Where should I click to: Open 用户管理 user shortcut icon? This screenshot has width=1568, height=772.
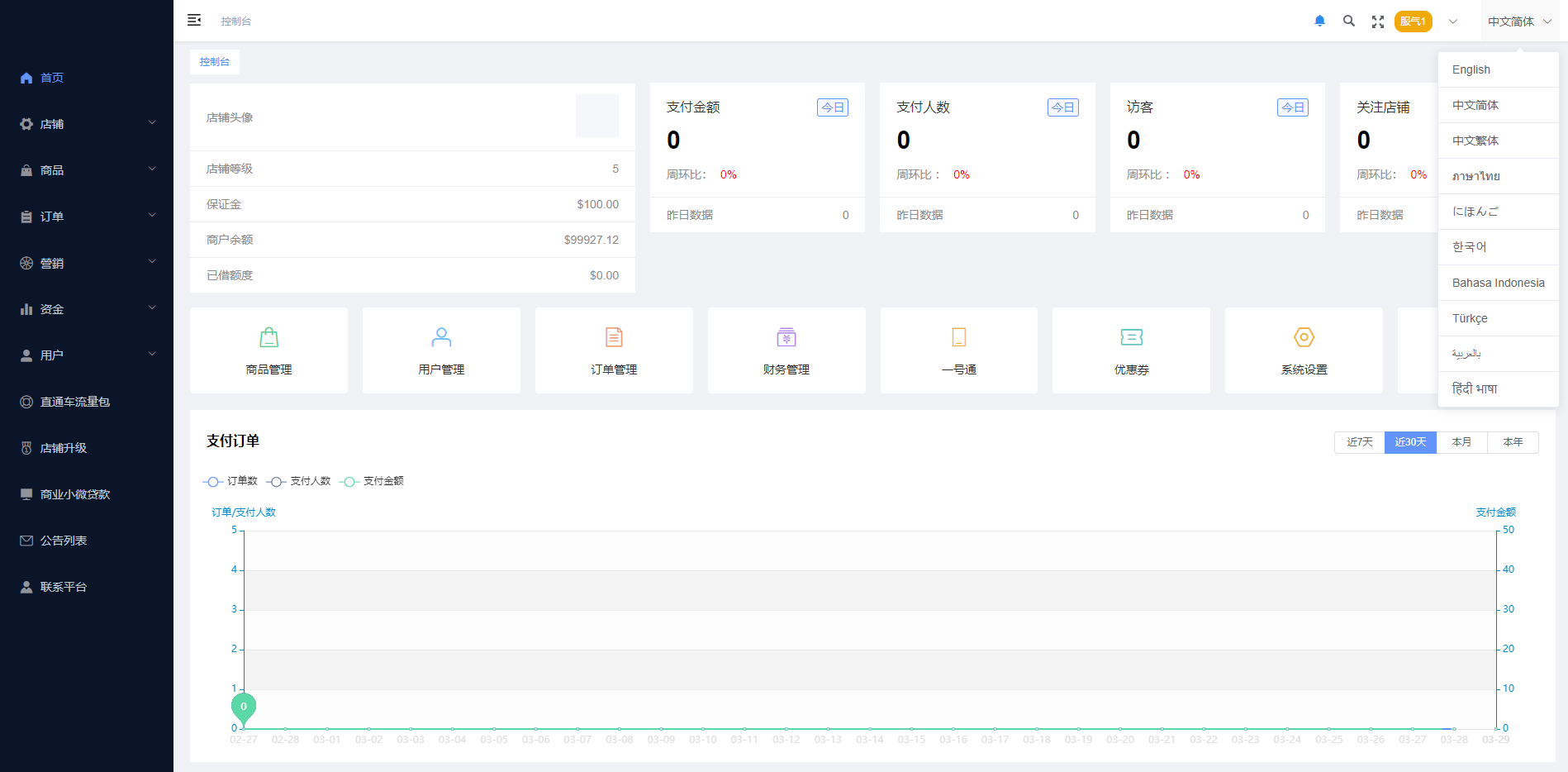[x=441, y=337]
